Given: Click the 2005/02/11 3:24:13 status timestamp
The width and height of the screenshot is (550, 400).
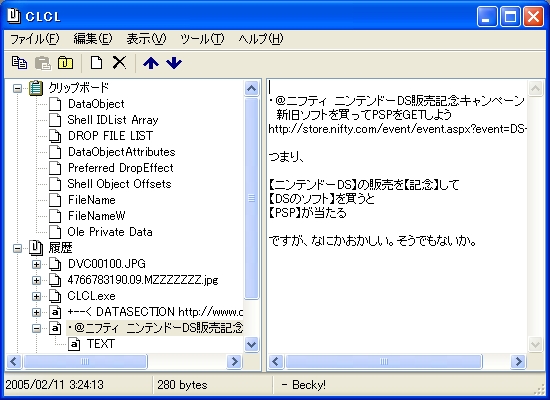Looking at the screenshot, I should (55, 385).
